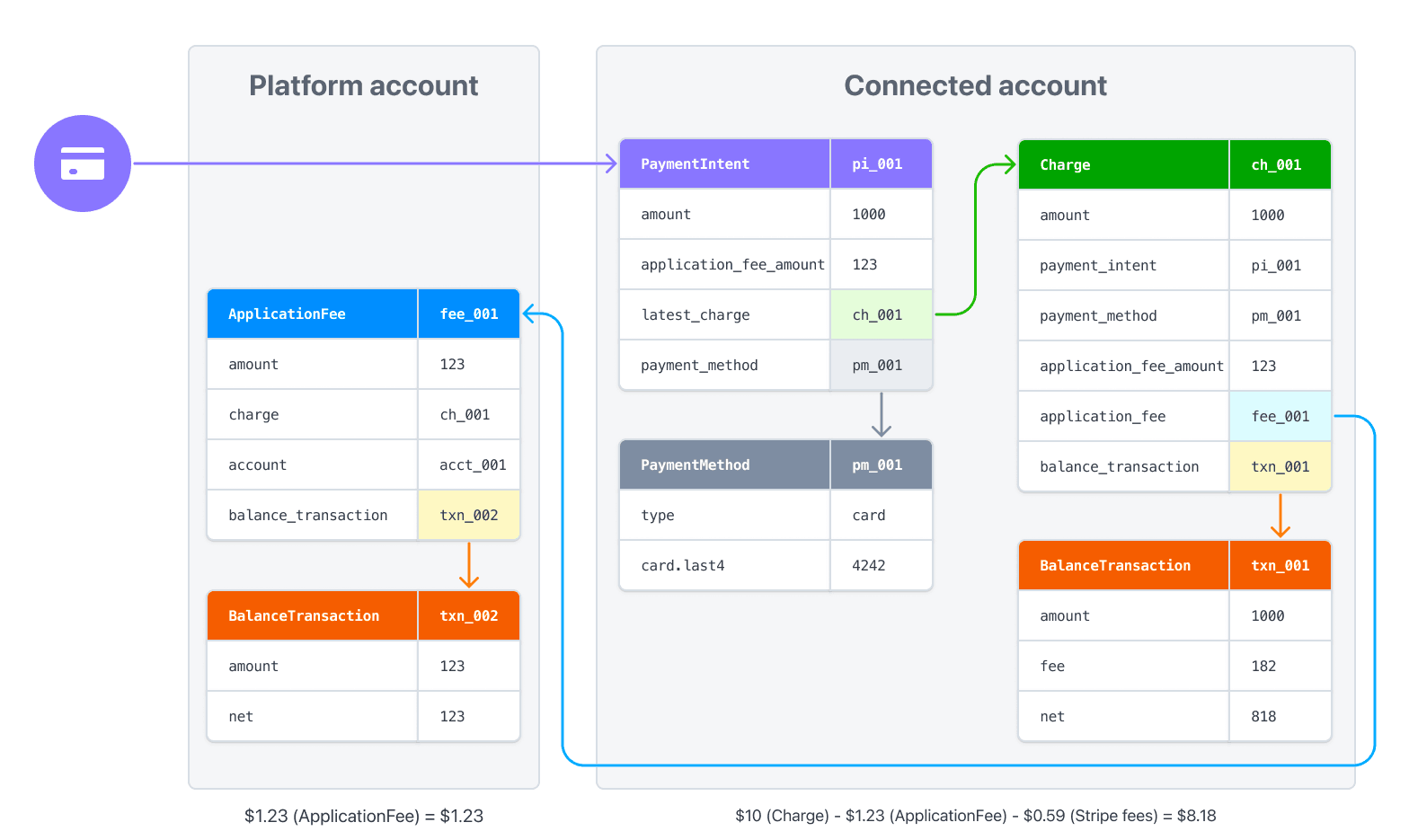This screenshot has width=1409, height=840.
Task: Click the green ch_001 latest_charge value
Action: point(879,315)
